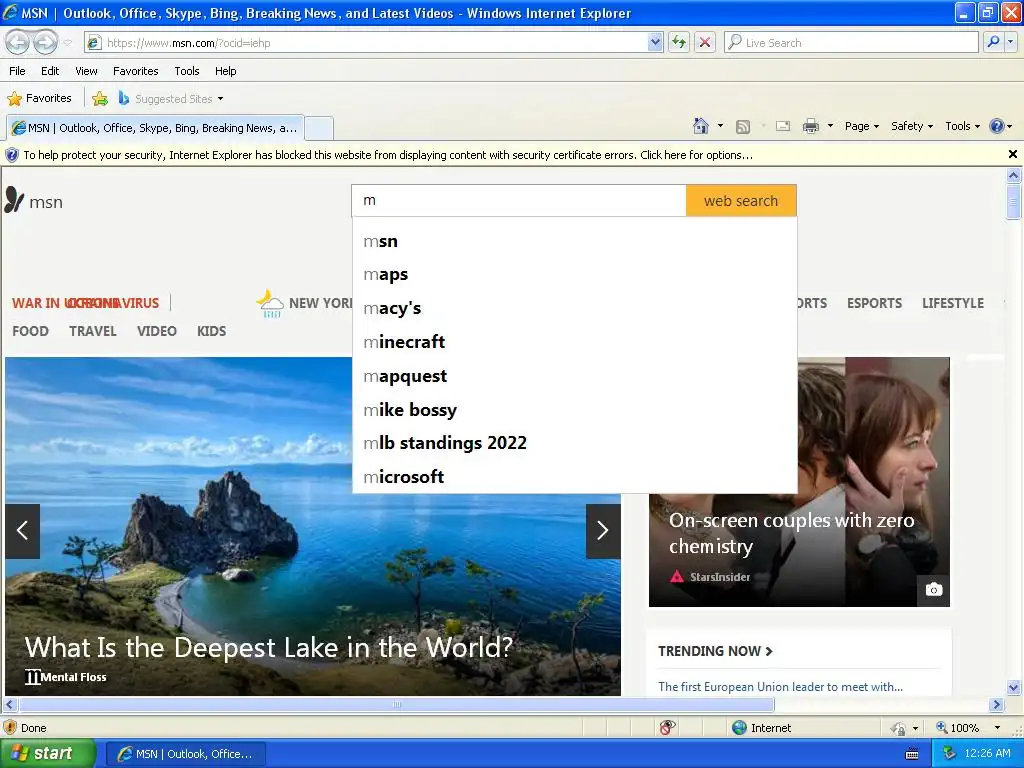Open the Safety command bar menu
1024x768 pixels.
click(x=912, y=126)
